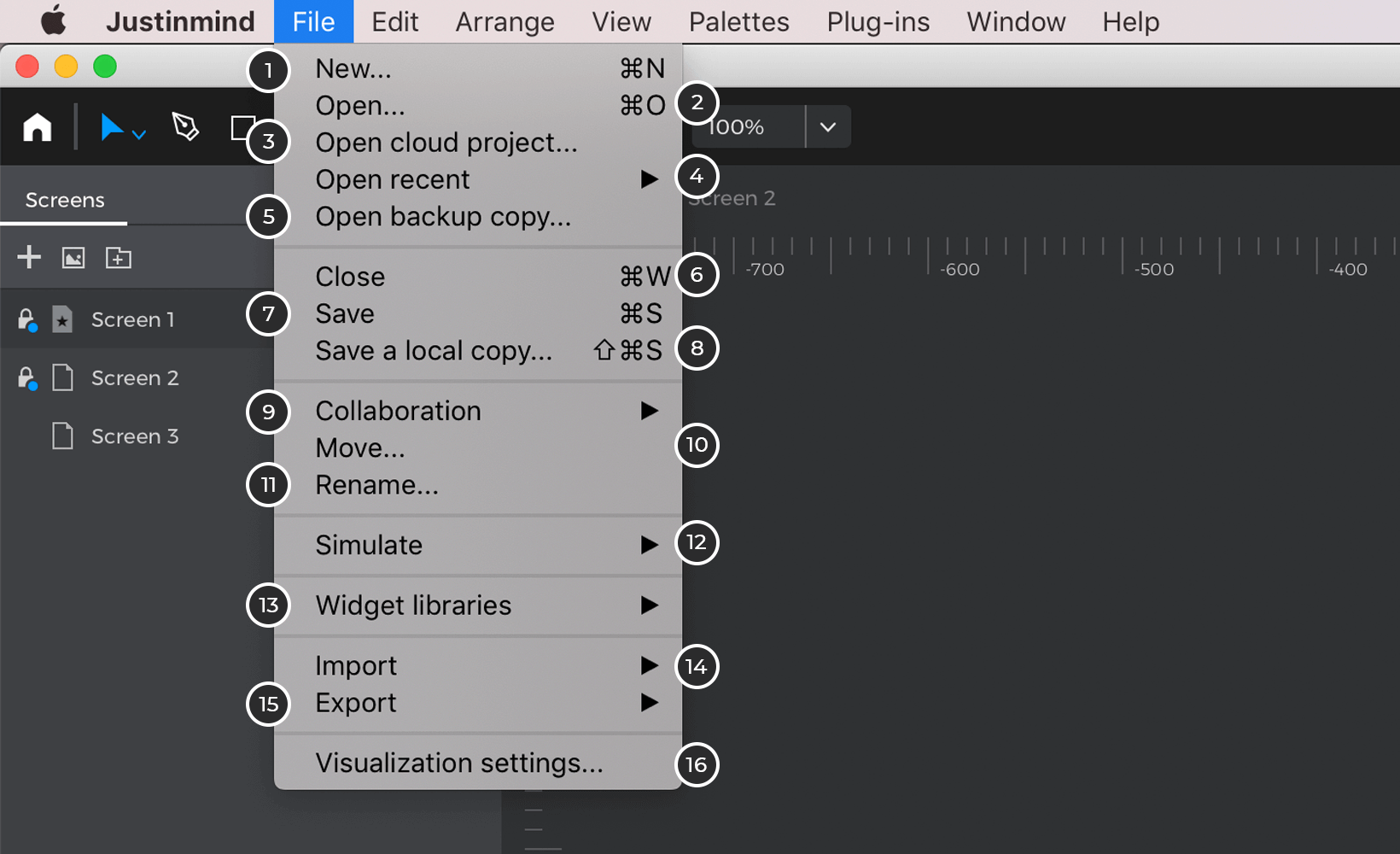Click the page icon of Screen 3
The height and width of the screenshot is (854, 1400).
coord(62,436)
